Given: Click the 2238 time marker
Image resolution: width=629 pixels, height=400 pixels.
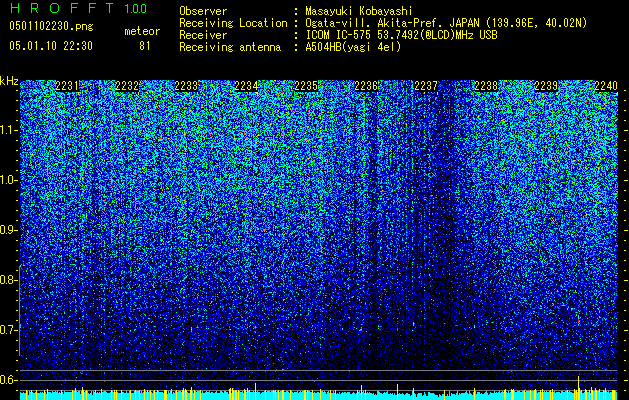Looking at the screenshot, I should pos(486,86).
